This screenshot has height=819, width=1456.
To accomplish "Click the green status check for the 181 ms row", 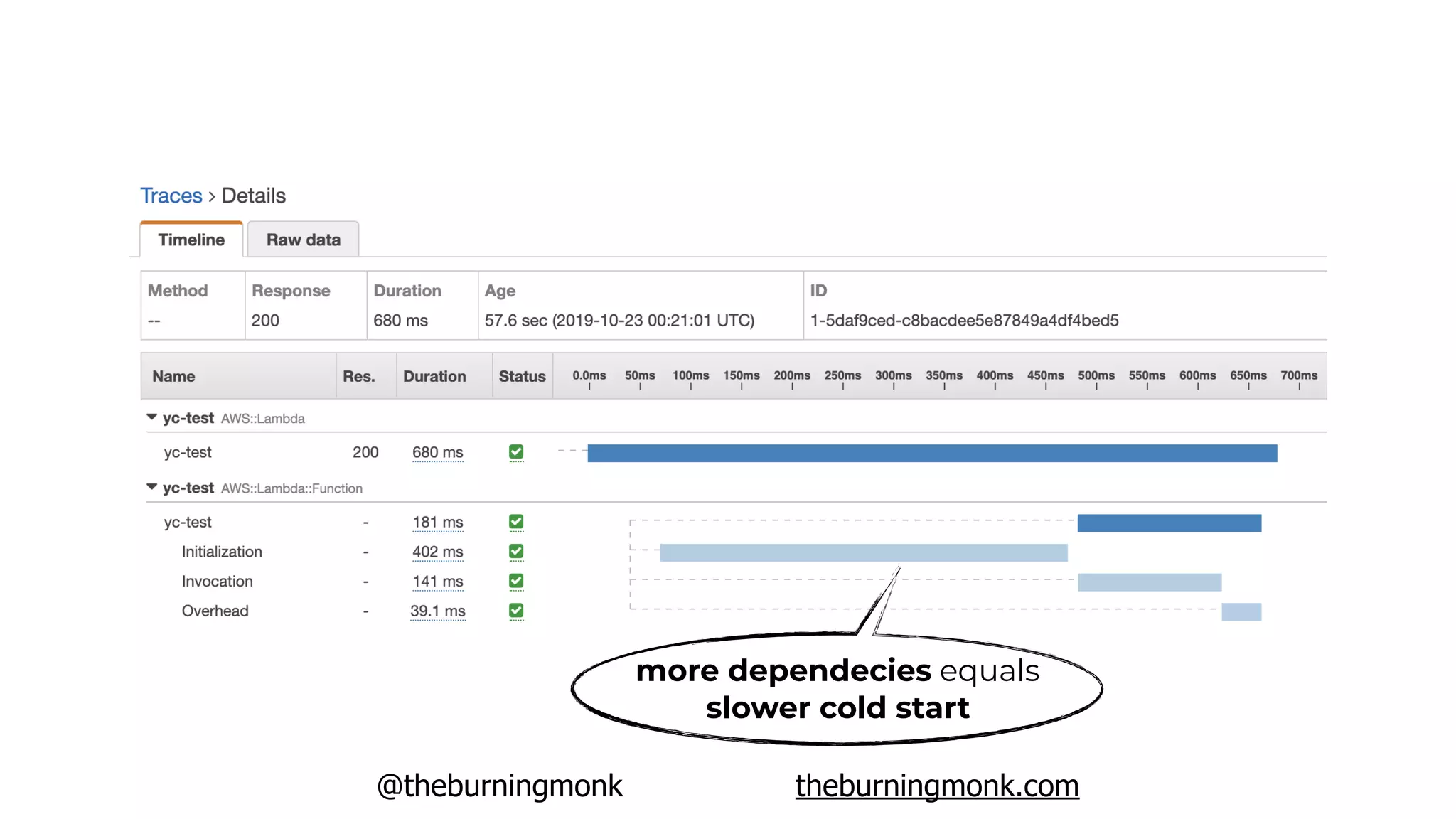I will (x=516, y=522).
